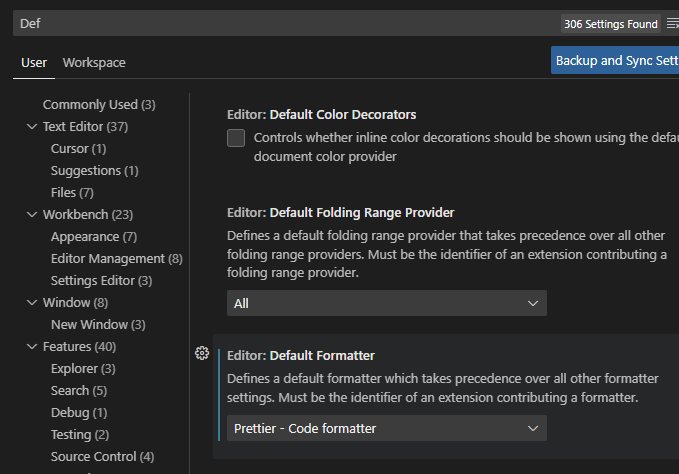679x474 pixels.
Task: Open the Default Folding Range Provider dropdown
Action: coord(386,303)
